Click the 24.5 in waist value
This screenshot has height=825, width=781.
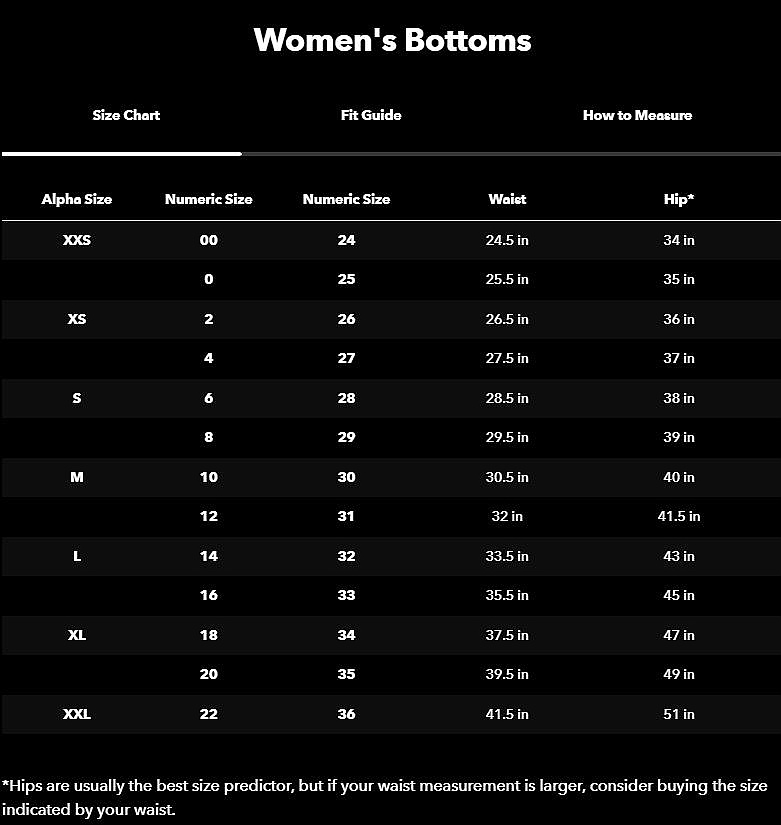[x=507, y=240]
